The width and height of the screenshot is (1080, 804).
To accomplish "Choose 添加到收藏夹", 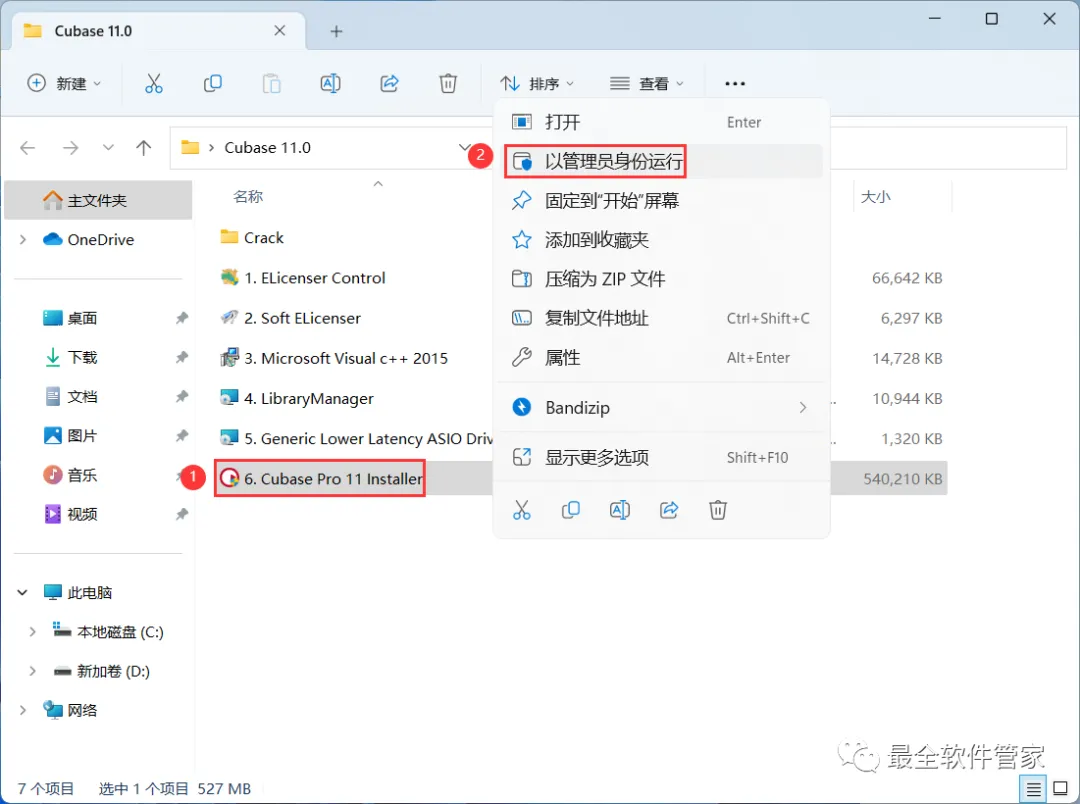I will pyautogui.click(x=661, y=240).
